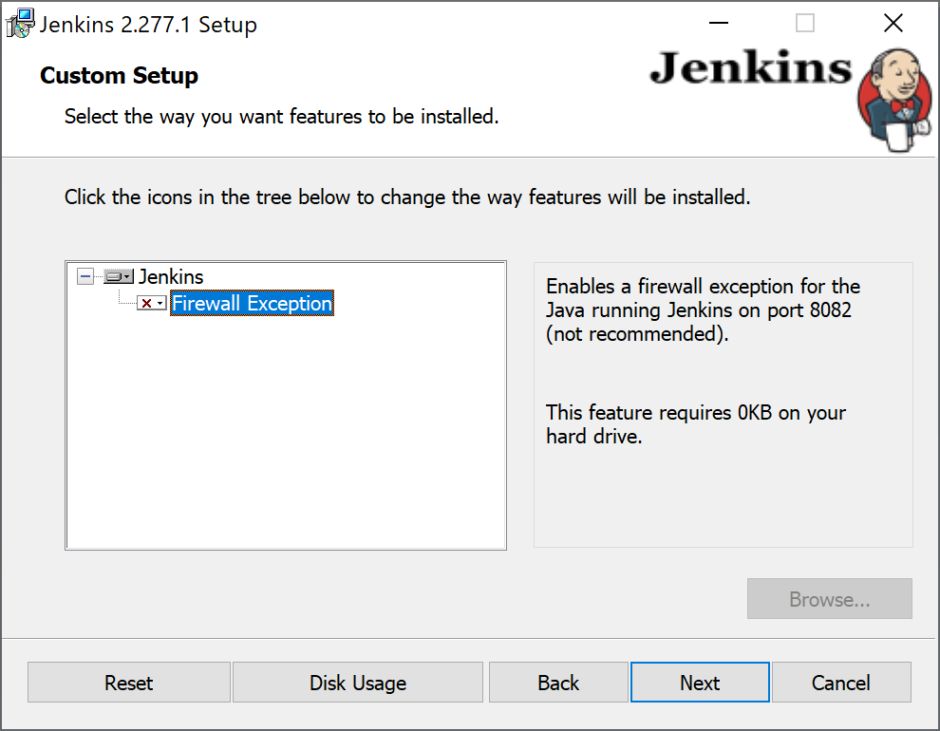Click the firewall exception description text
Image resolution: width=940 pixels, height=731 pixels.
point(700,310)
